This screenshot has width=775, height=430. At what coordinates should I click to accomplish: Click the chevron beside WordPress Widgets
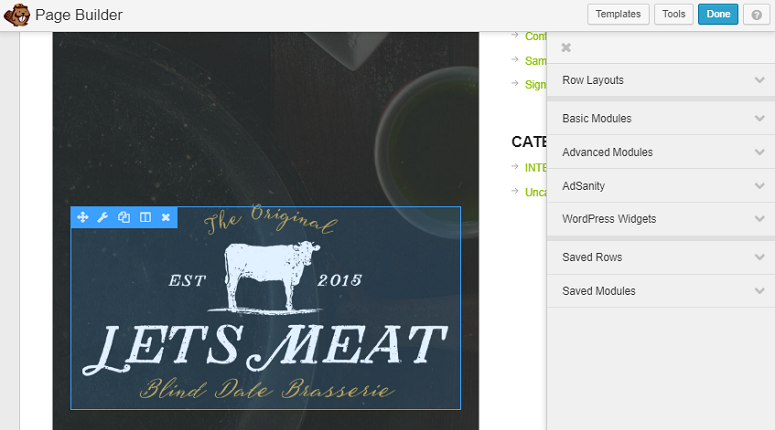760,219
